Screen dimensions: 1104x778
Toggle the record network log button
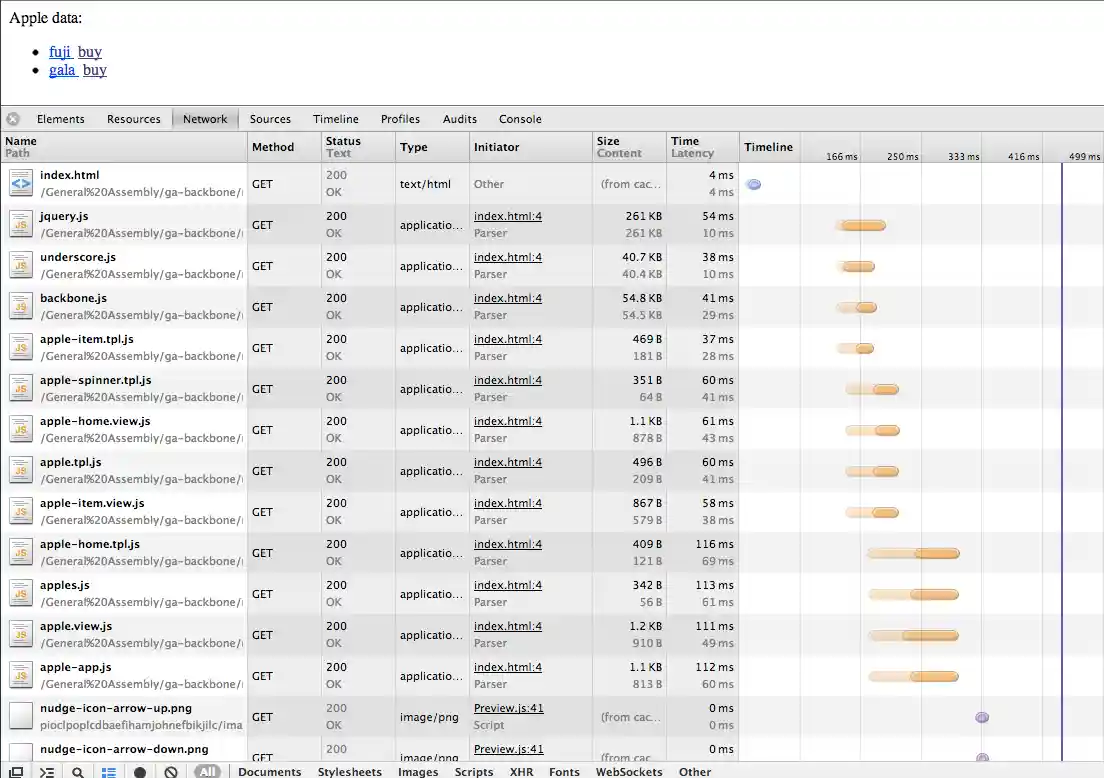click(140, 771)
